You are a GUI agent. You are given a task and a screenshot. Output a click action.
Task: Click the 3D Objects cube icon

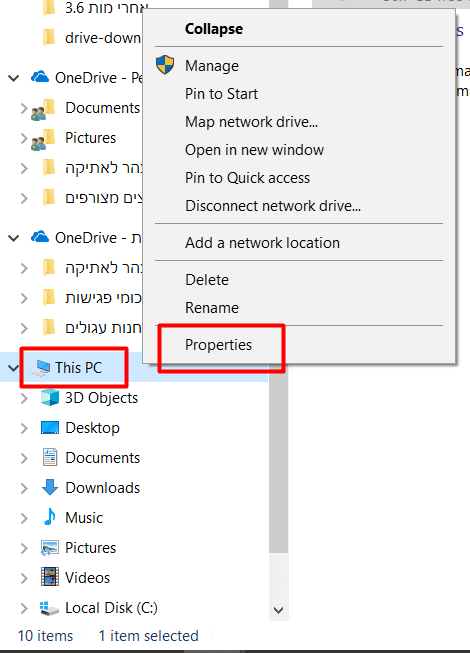pyautogui.click(x=50, y=397)
